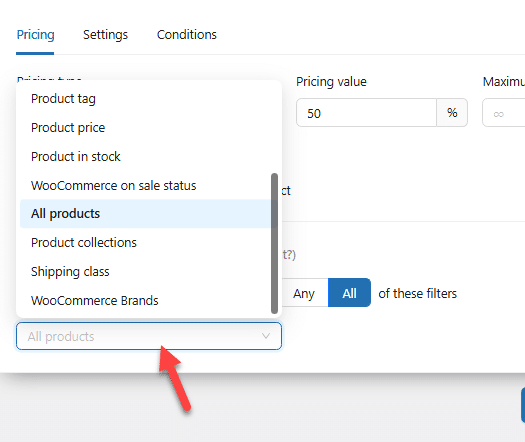Click the Pricing value field with 50
Image resolution: width=525 pixels, height=442 pixels.
pyautogui.click(x=366, y=113)
